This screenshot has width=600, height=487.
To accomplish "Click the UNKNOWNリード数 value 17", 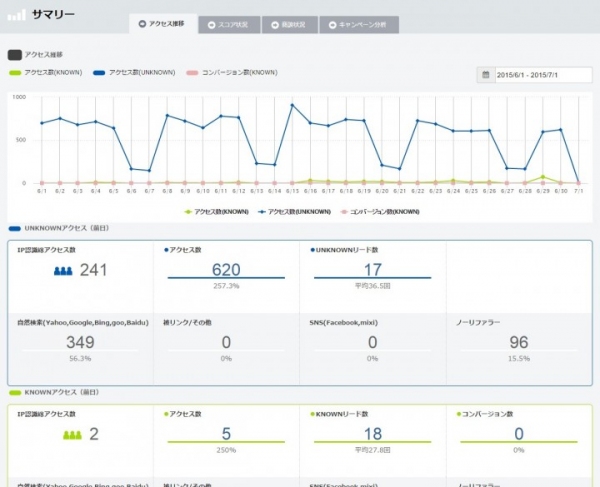I will coord(373,270).
